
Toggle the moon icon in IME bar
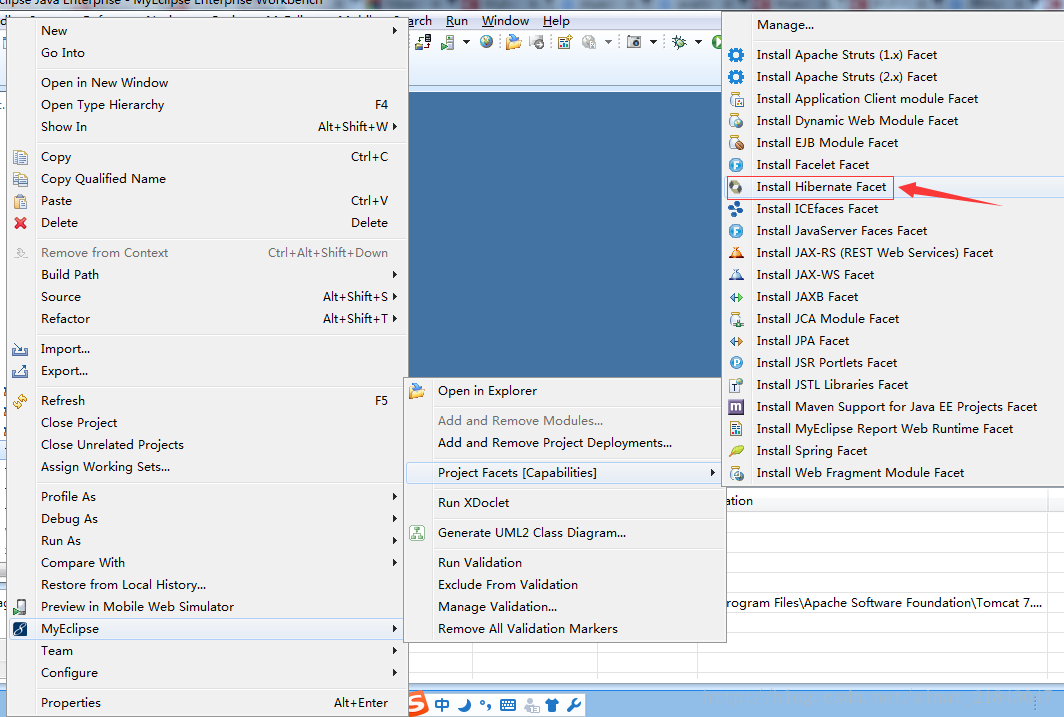pos(464,705)
